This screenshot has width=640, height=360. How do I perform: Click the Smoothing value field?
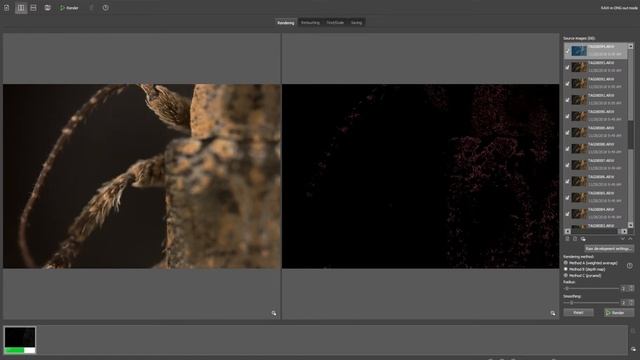(x=623, y=302)
